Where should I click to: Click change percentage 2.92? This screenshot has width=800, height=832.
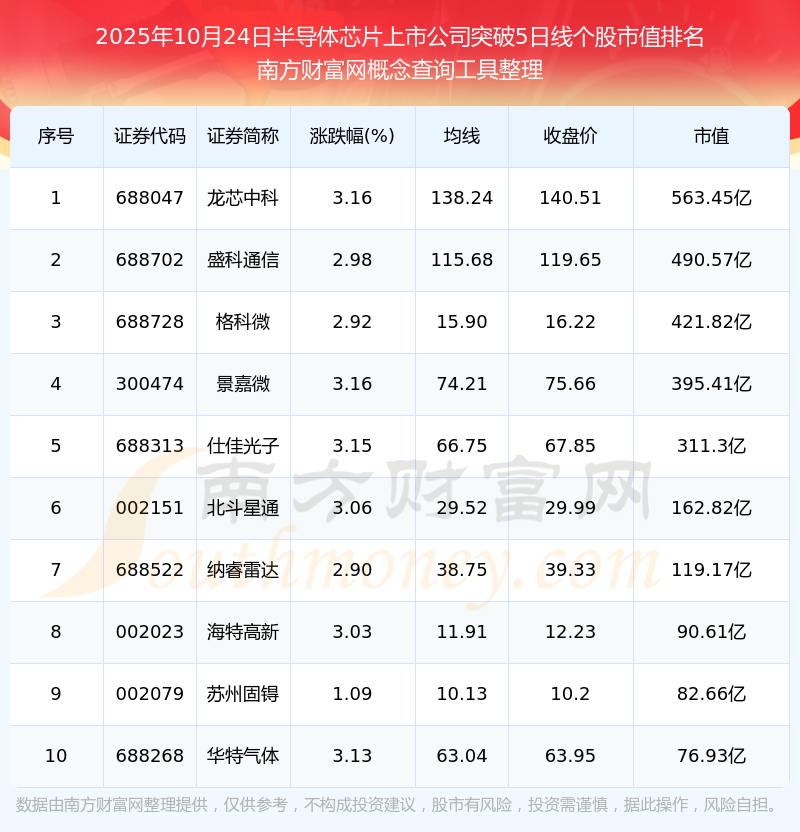(x=352, y=322)
